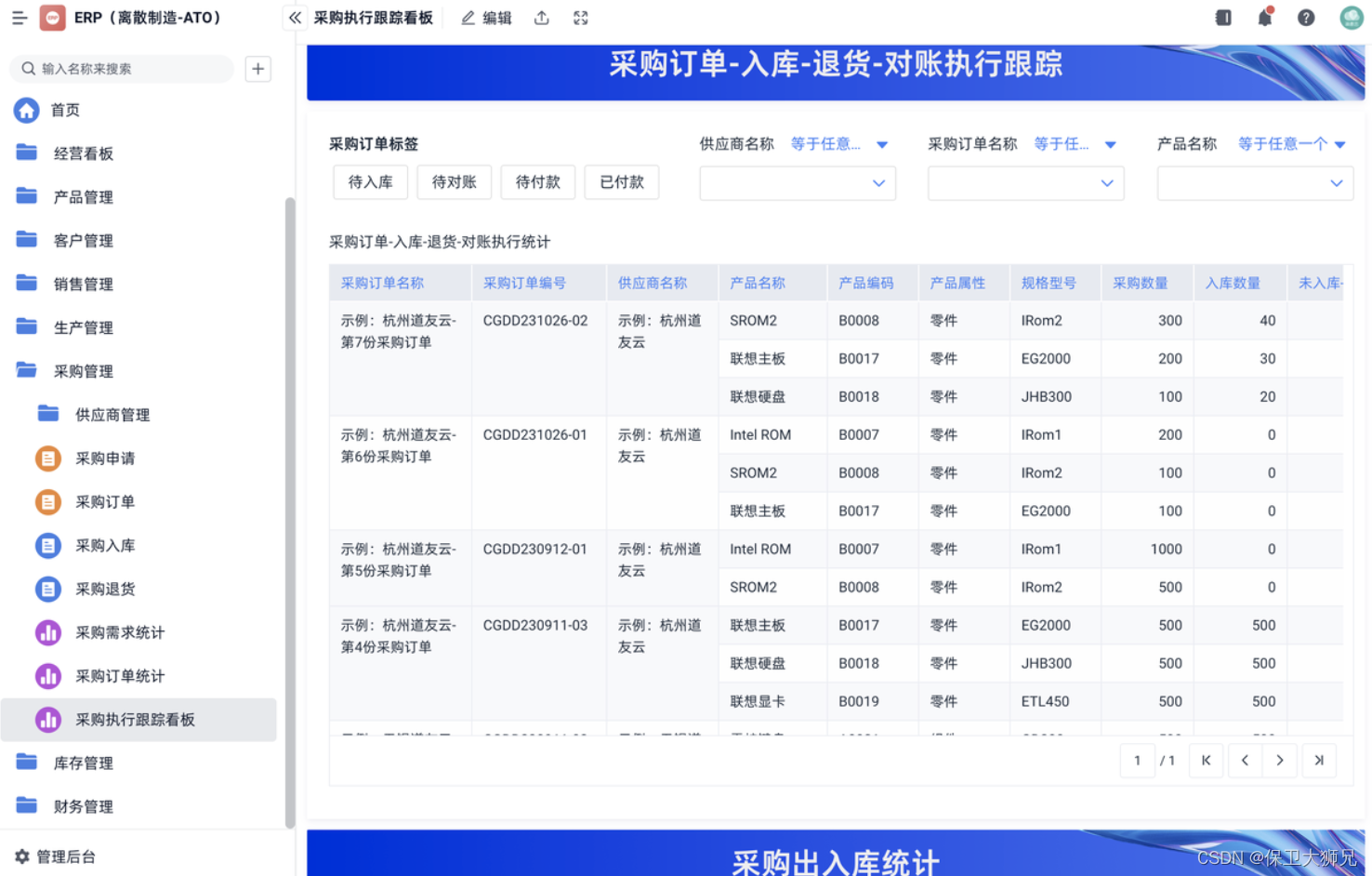Open the hamburger menu icon
The image size is (1372, 876).
click(19, 18)
